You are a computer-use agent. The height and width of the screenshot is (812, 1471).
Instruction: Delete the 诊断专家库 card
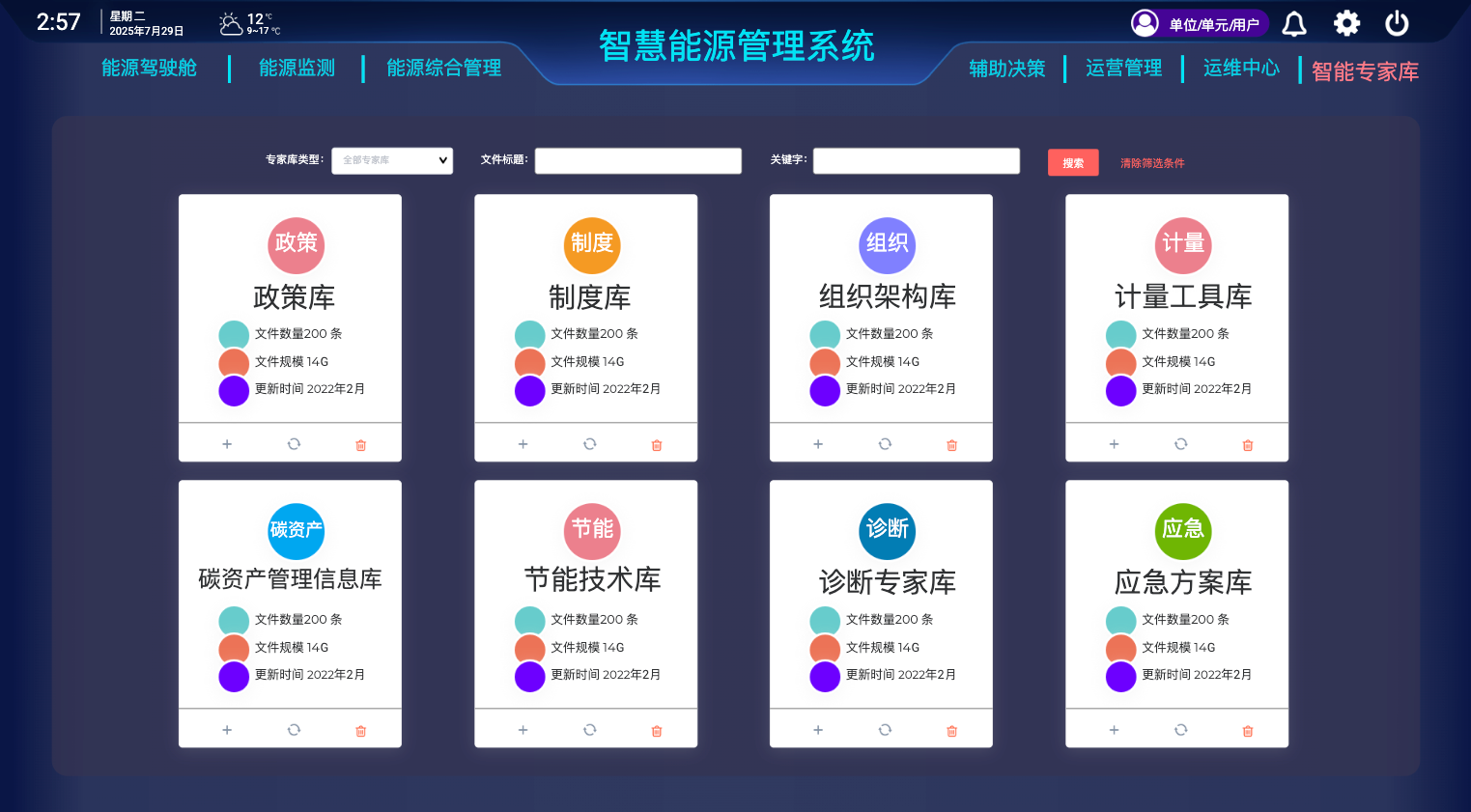(952, 731)
